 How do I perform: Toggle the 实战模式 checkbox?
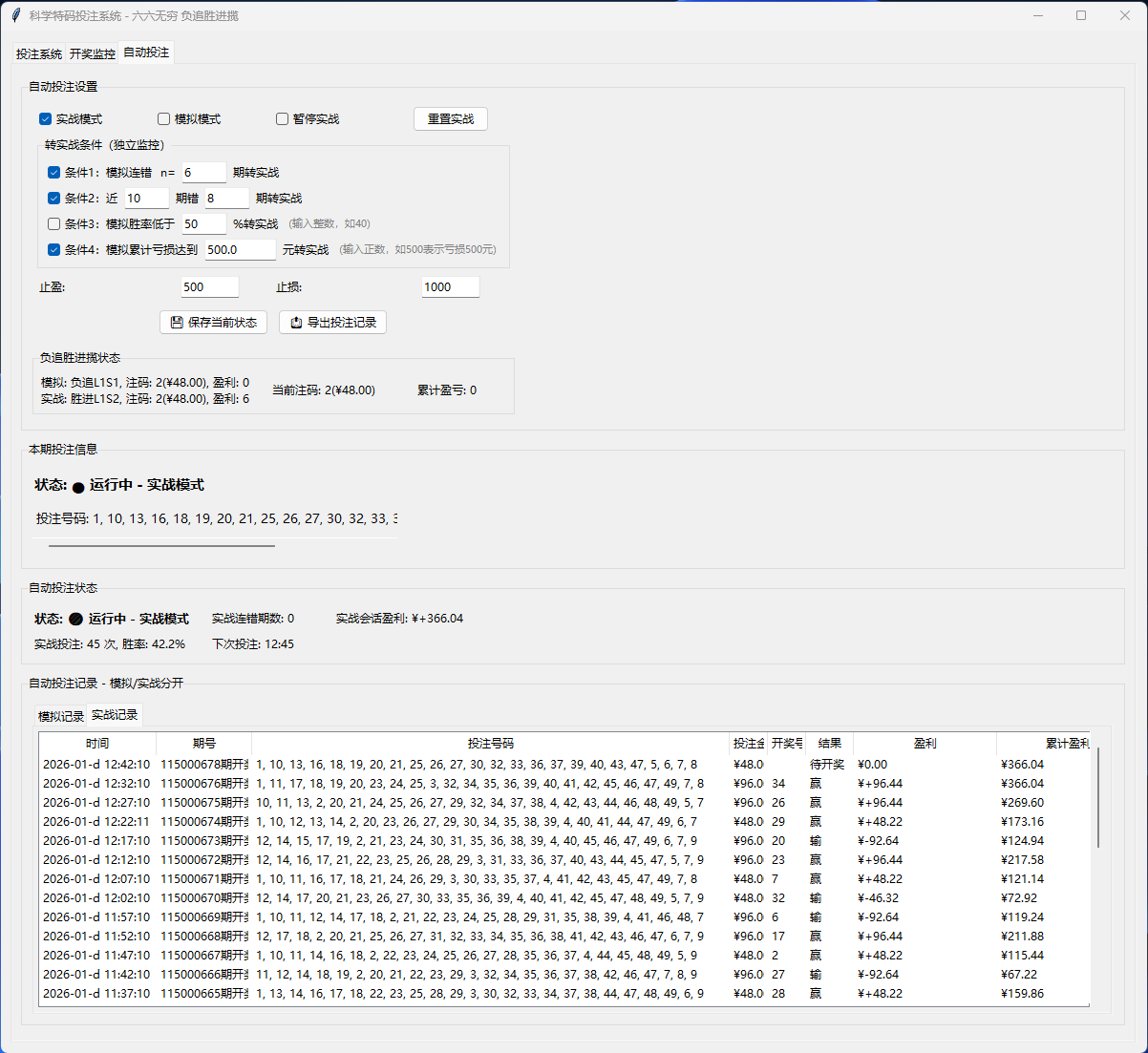(x=45, y=119)
